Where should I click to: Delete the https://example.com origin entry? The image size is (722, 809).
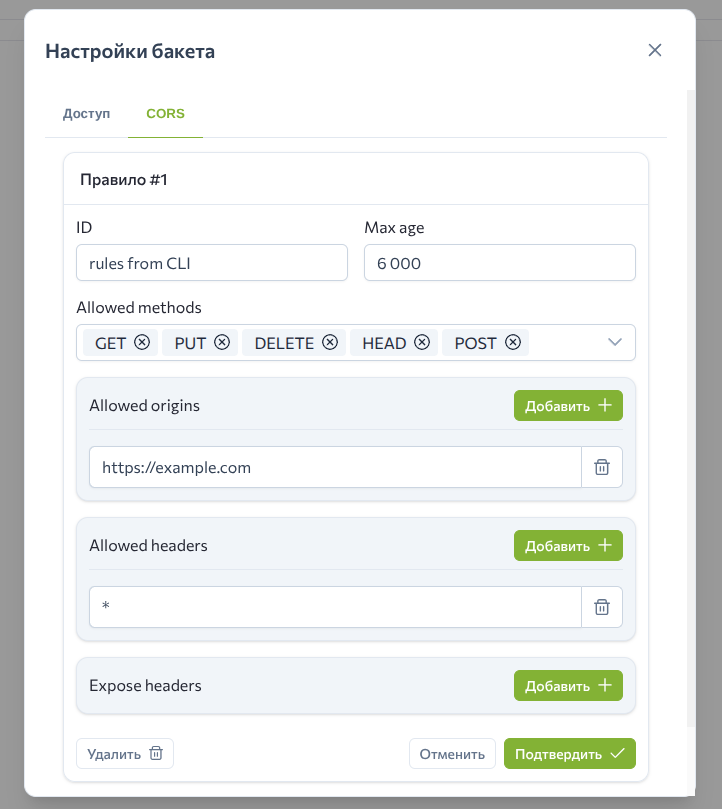602,467
